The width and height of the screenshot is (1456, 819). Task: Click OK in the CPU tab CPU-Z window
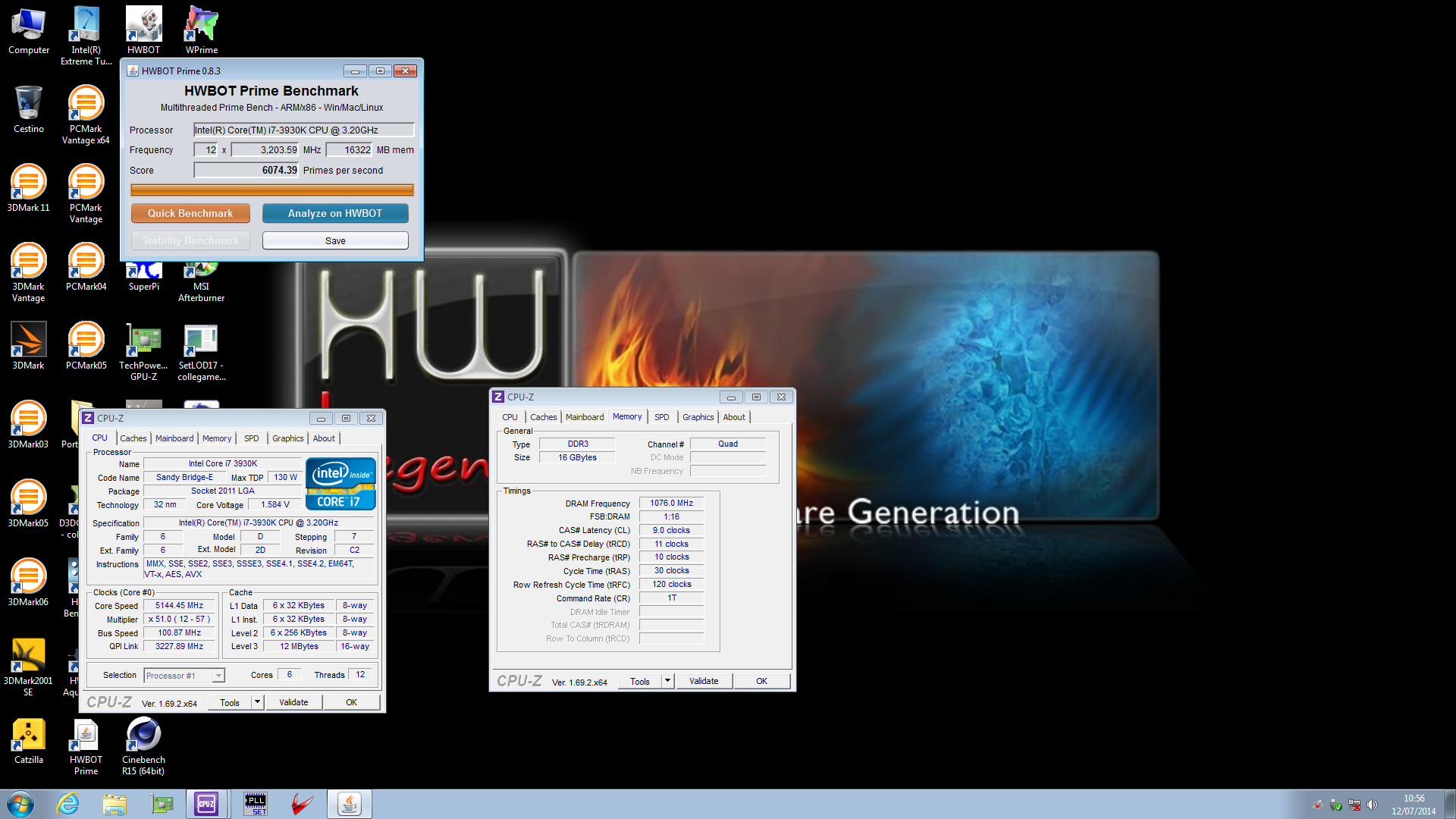tap(351, 702)
